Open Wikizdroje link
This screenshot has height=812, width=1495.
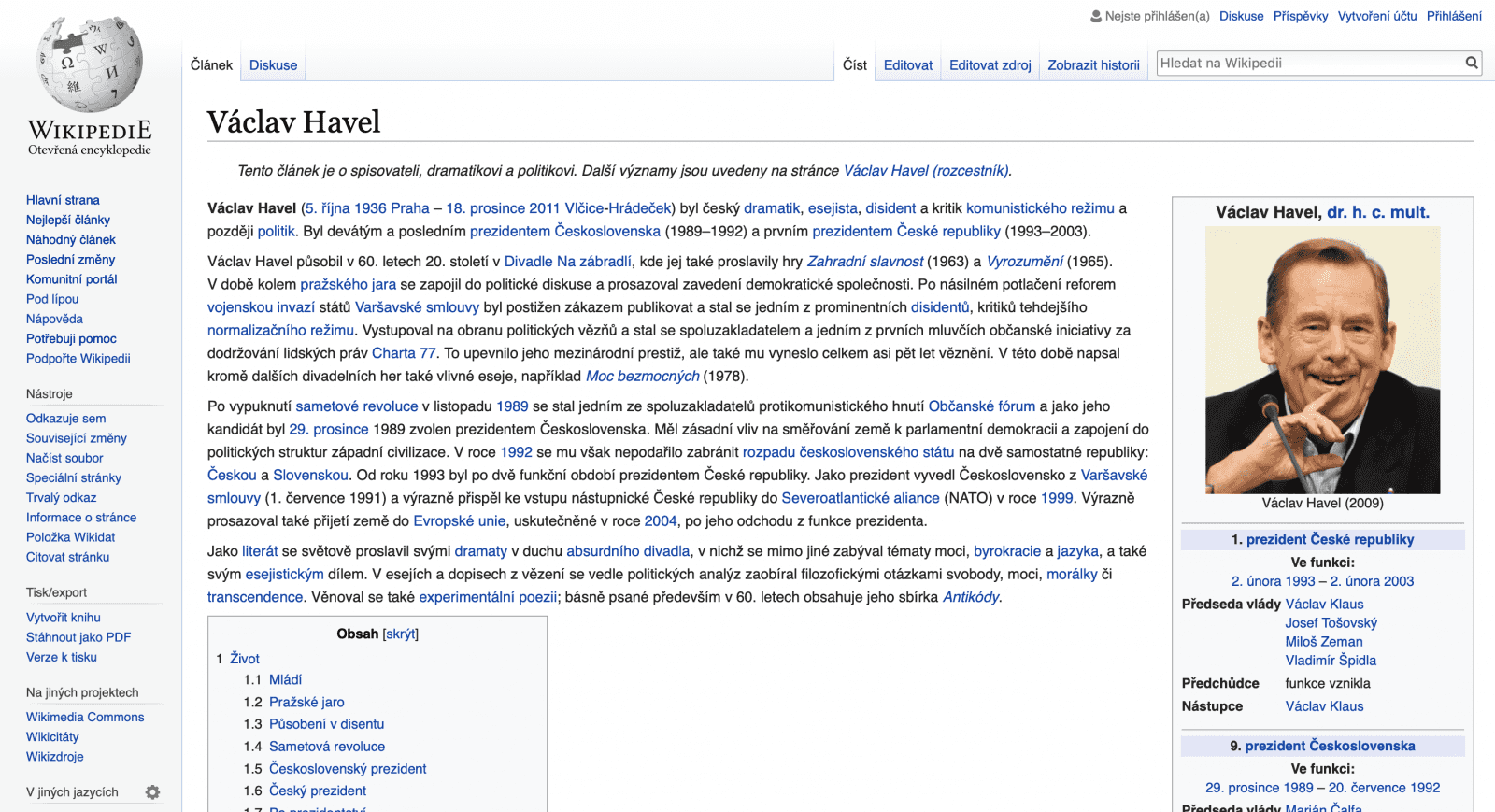click(55, 757)
